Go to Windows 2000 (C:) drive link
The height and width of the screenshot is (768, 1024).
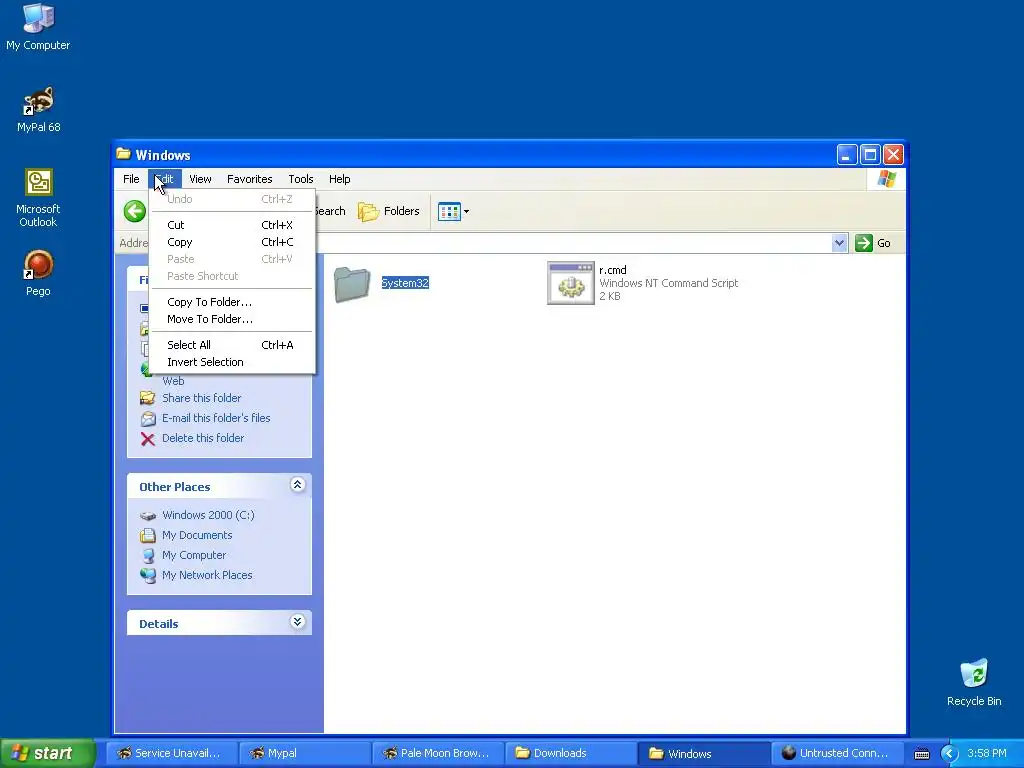pos(208,515)
